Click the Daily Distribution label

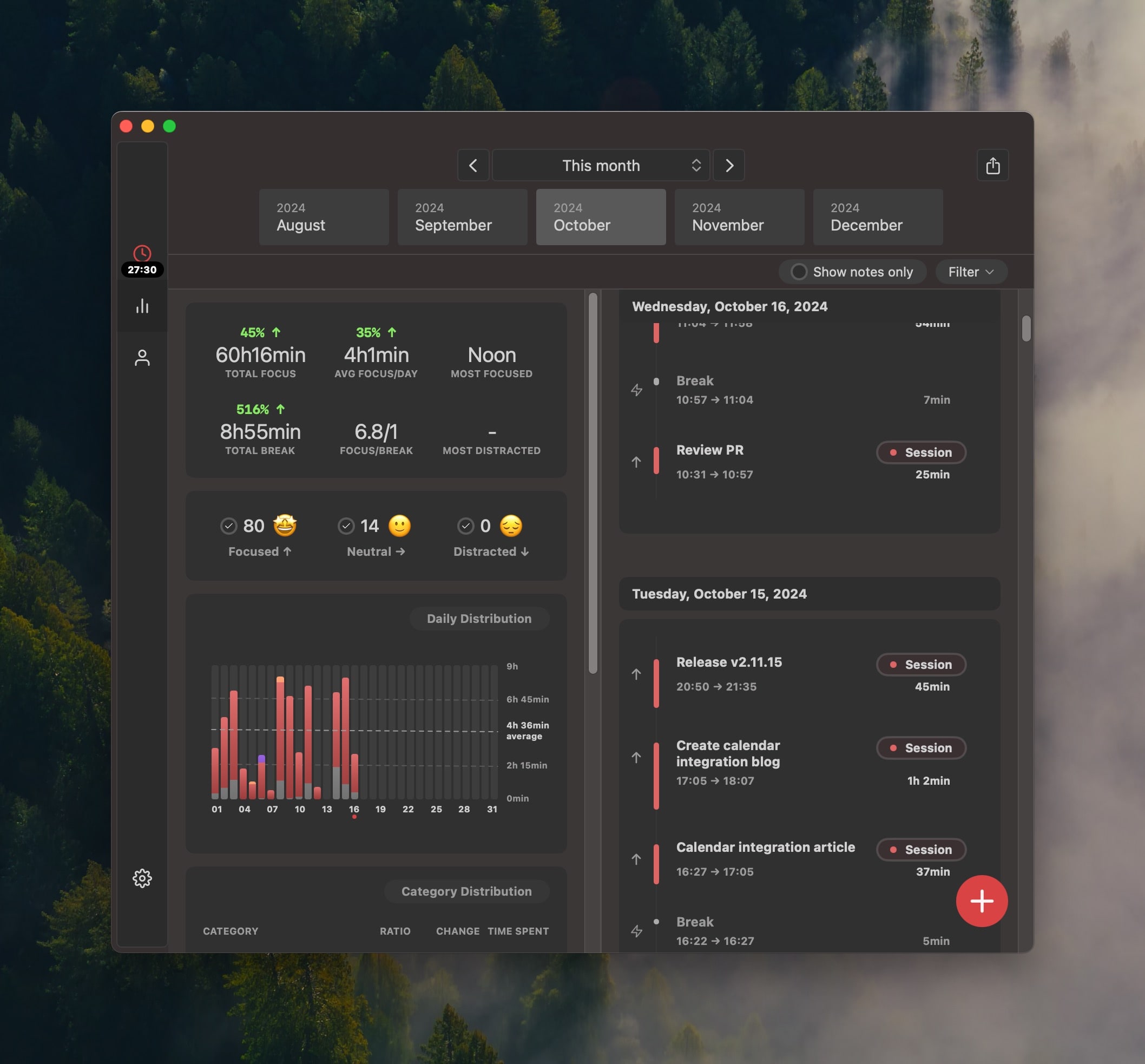[x=479, y=619]
